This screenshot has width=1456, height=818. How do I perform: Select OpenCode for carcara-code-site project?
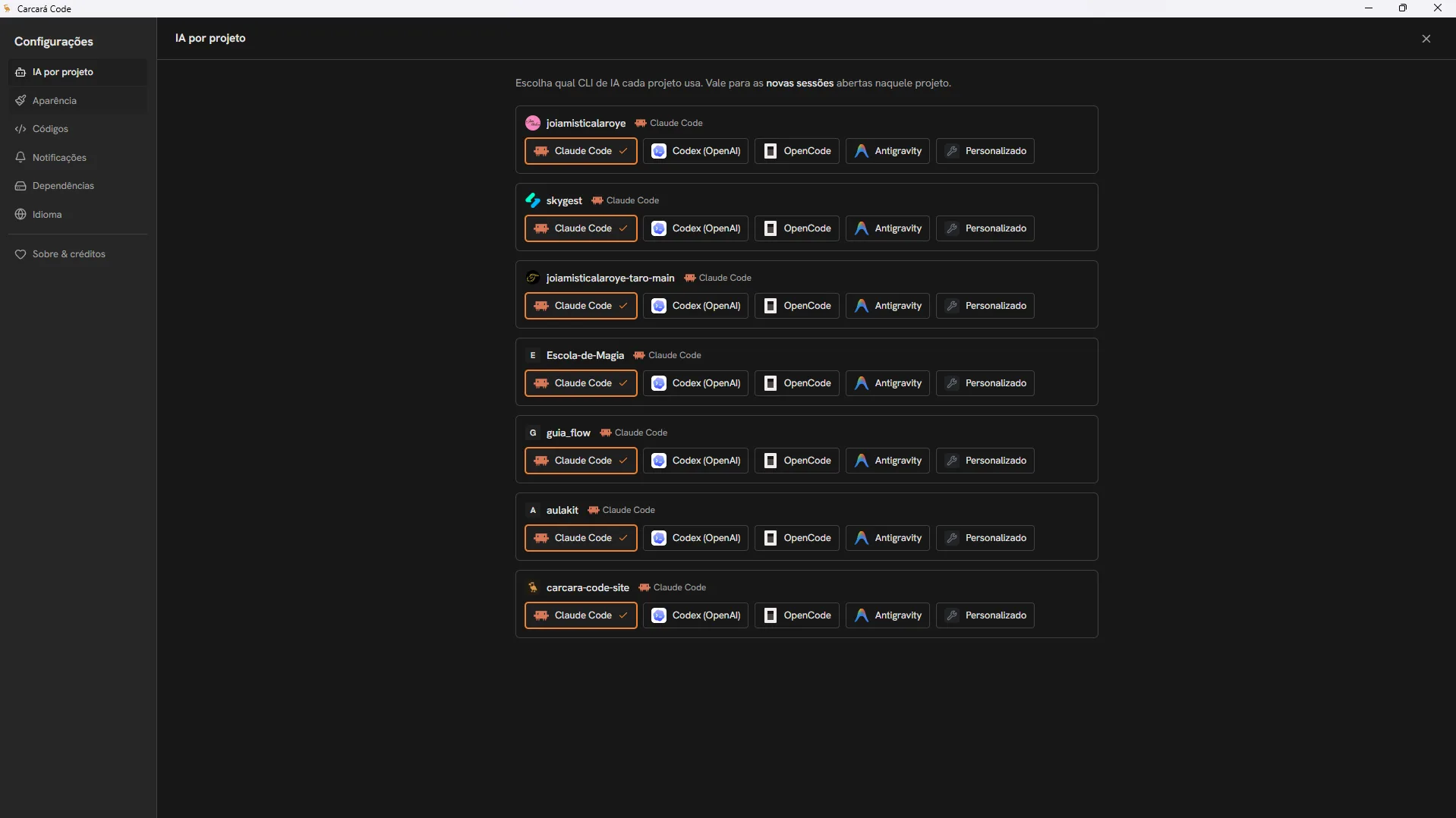coord(796,615)
